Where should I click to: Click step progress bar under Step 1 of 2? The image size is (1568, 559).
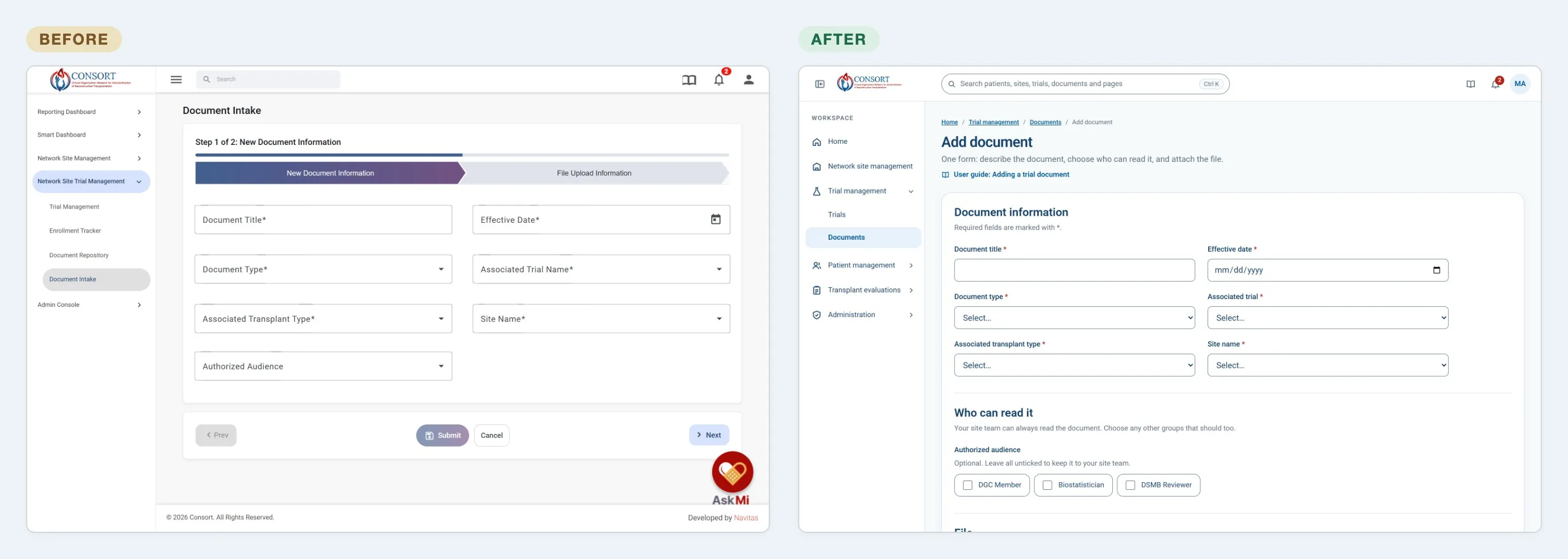462,155
